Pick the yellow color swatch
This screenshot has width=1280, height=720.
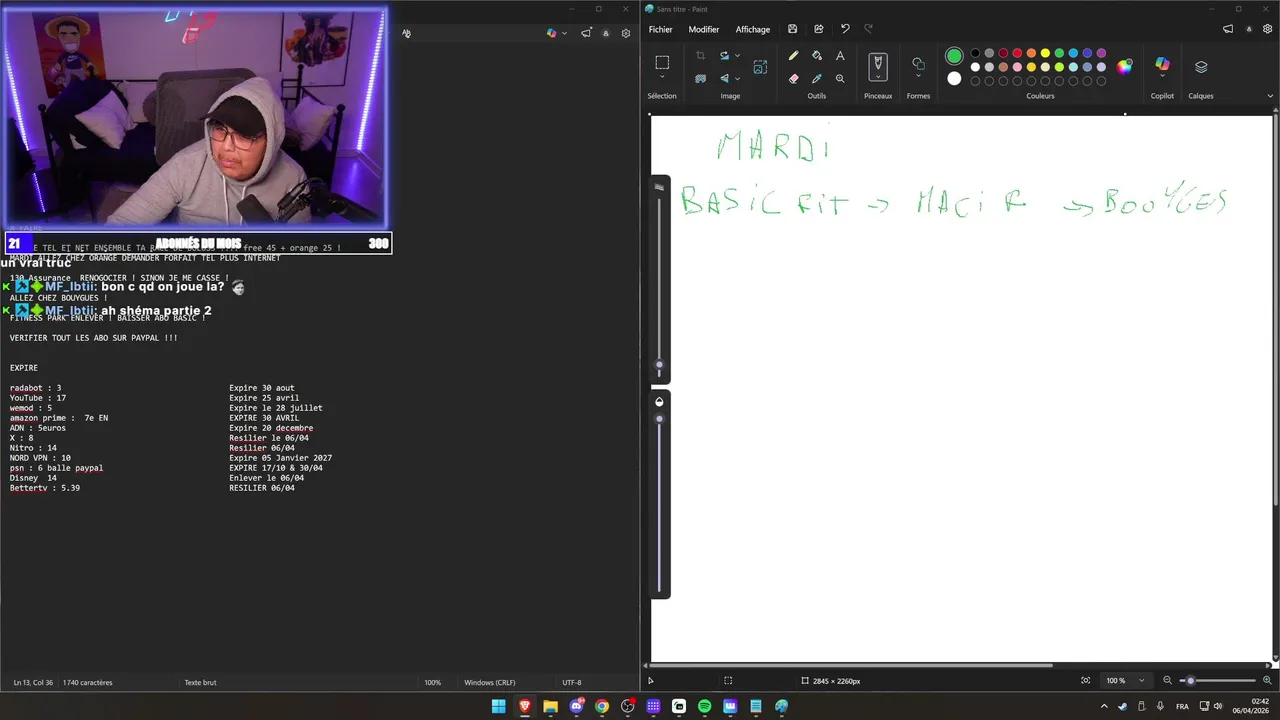[x=1045, y=53]
